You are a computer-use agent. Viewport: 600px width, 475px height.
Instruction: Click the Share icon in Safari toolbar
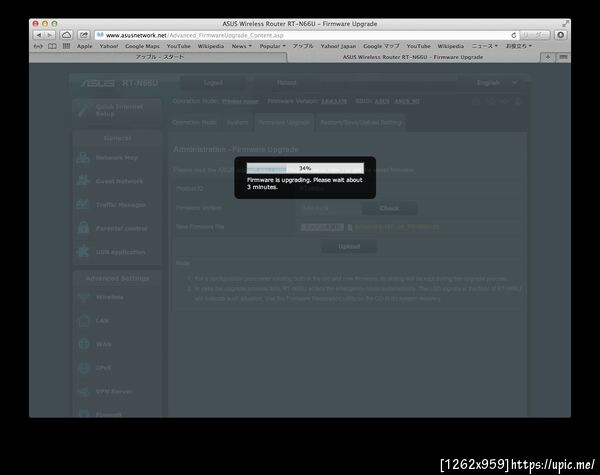click(83, 35)
